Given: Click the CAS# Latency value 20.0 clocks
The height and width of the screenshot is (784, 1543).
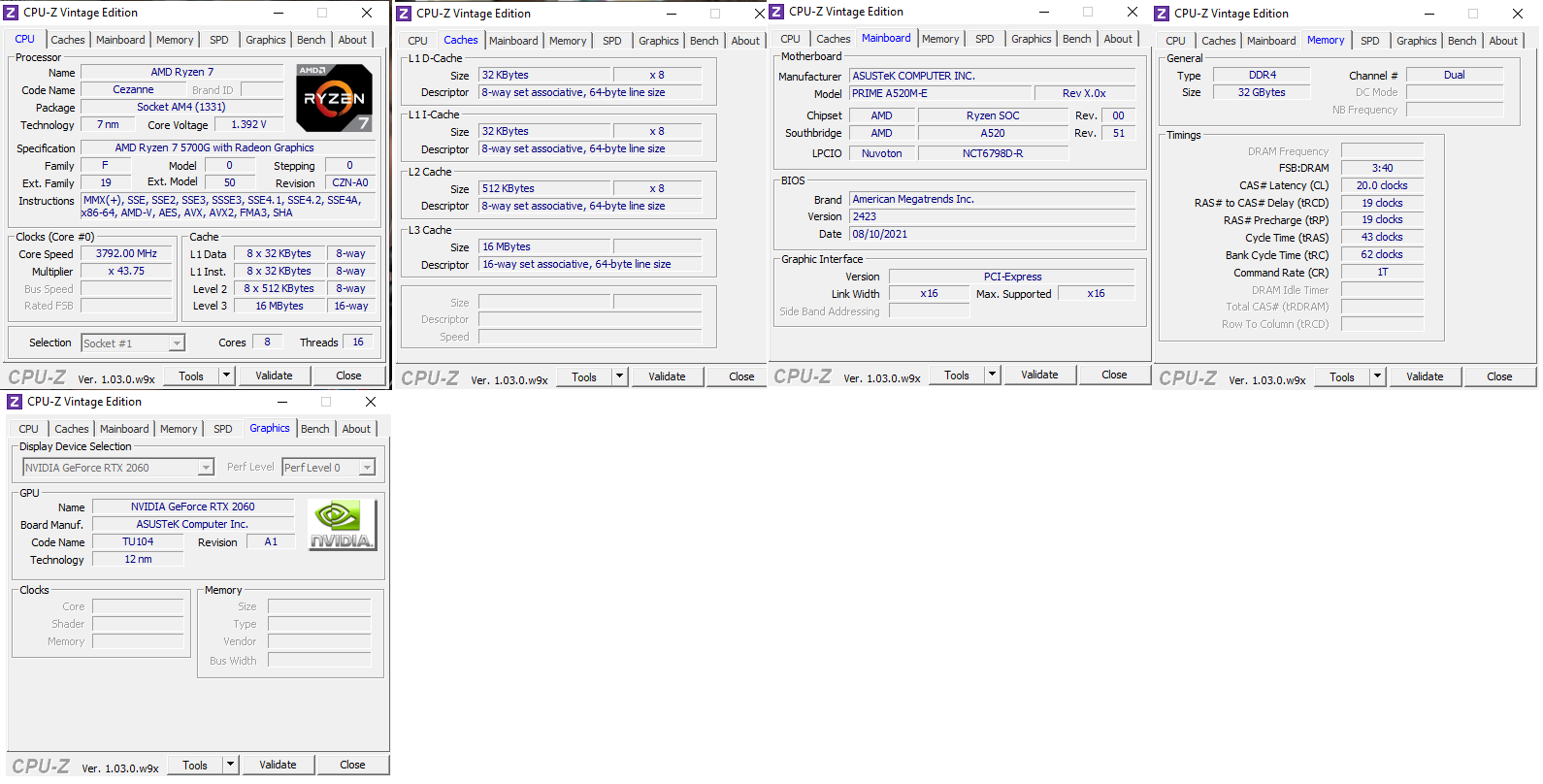Looking at the screenshot, I should (1382, 185).
